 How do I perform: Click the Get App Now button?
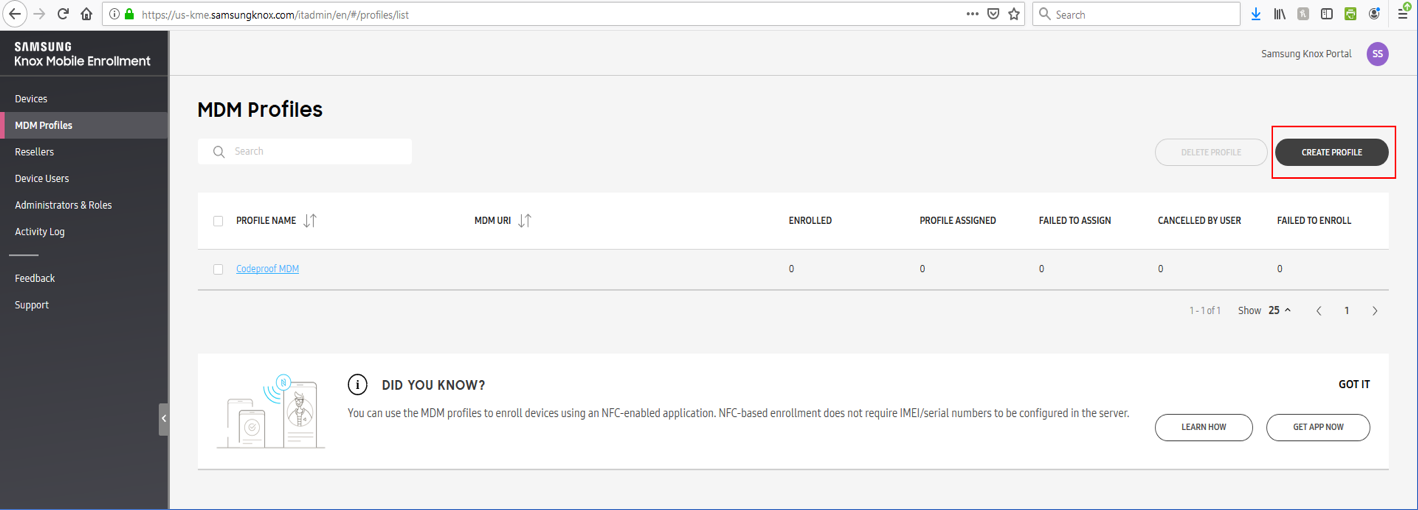[x=1318, y=427]
